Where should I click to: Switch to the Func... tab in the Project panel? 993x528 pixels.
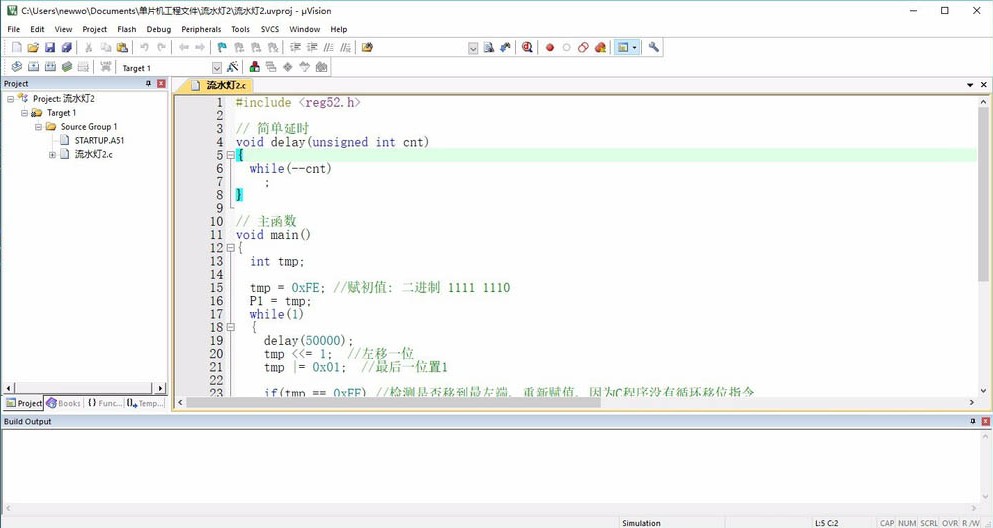[104, 403]
